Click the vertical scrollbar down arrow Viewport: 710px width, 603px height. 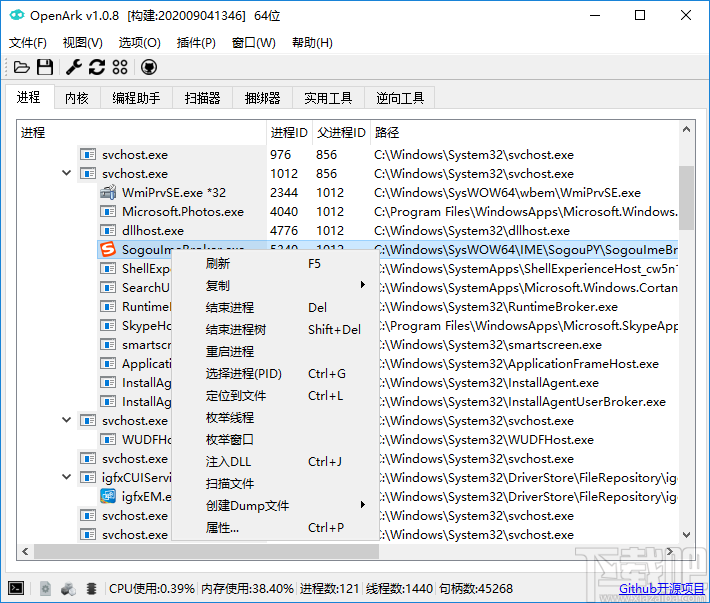(686, 535)
